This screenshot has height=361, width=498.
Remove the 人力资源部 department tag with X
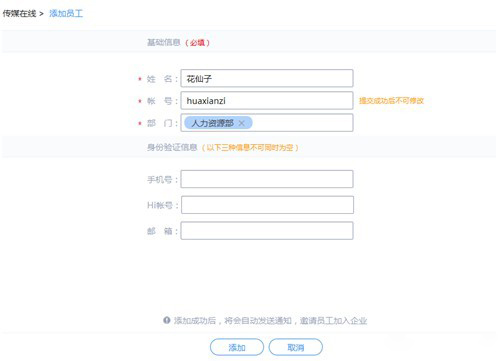242,123
